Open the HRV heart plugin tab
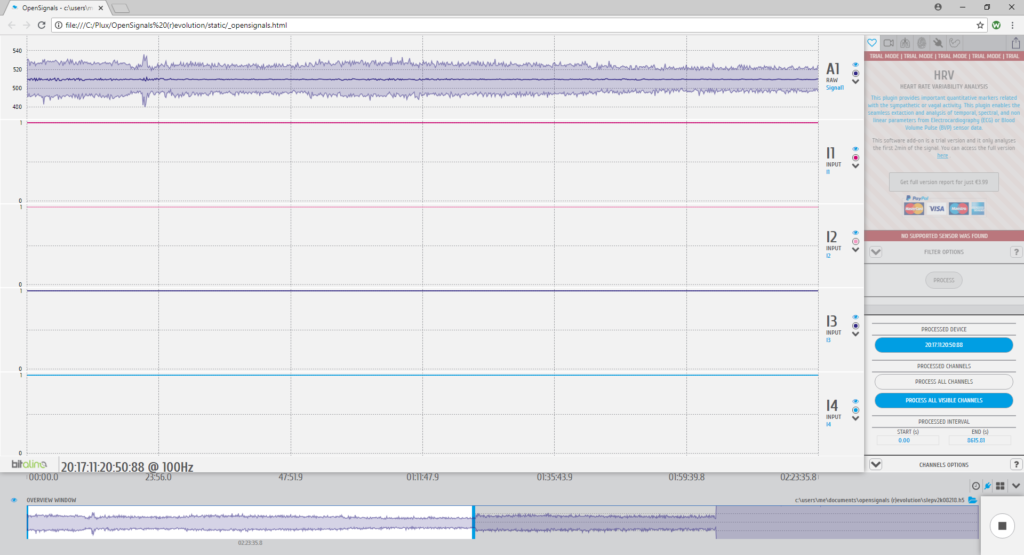 click(872, 43)
